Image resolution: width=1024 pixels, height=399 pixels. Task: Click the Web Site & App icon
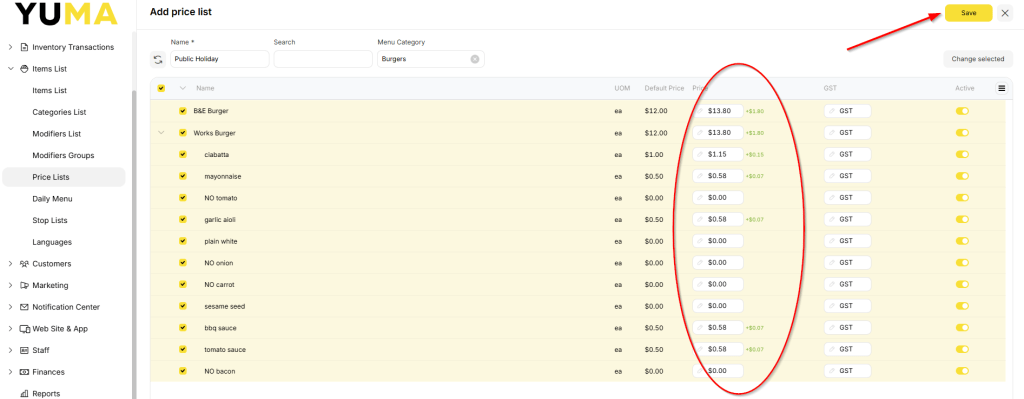click(x=25, y=328)
